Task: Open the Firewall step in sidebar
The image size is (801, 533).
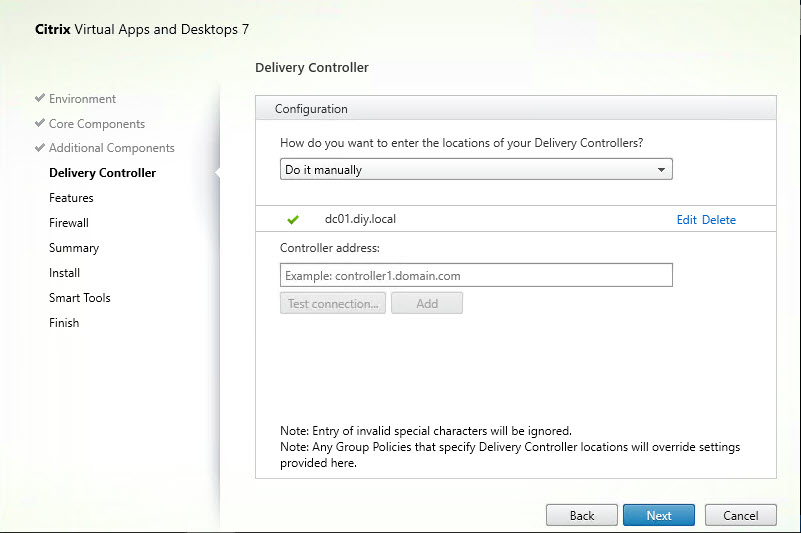Action: [x=69, y=223]
